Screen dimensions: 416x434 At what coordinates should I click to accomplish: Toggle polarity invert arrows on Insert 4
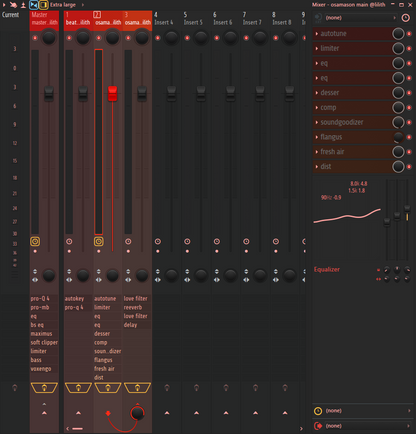158,271
